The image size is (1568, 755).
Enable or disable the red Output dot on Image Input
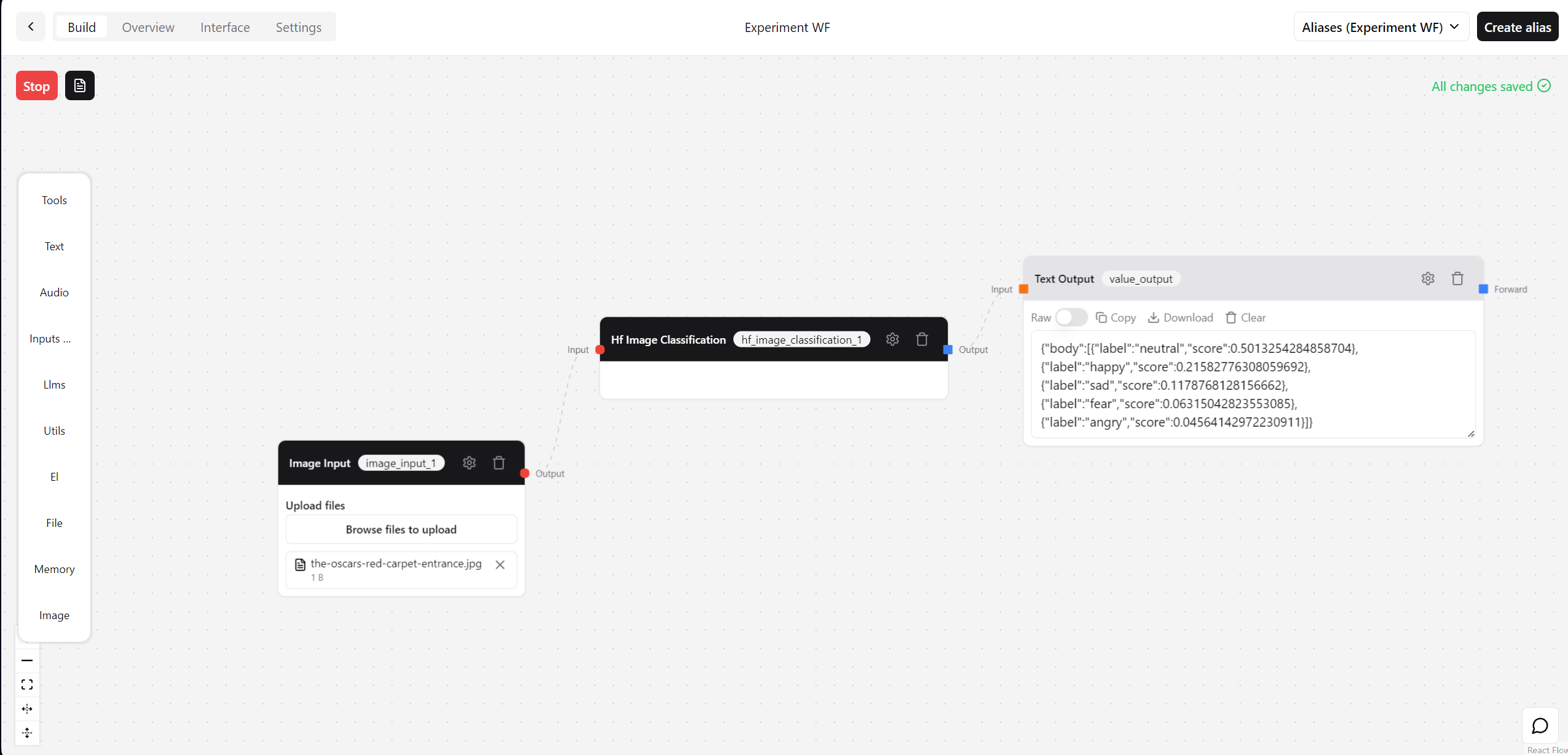pos(524,473)
